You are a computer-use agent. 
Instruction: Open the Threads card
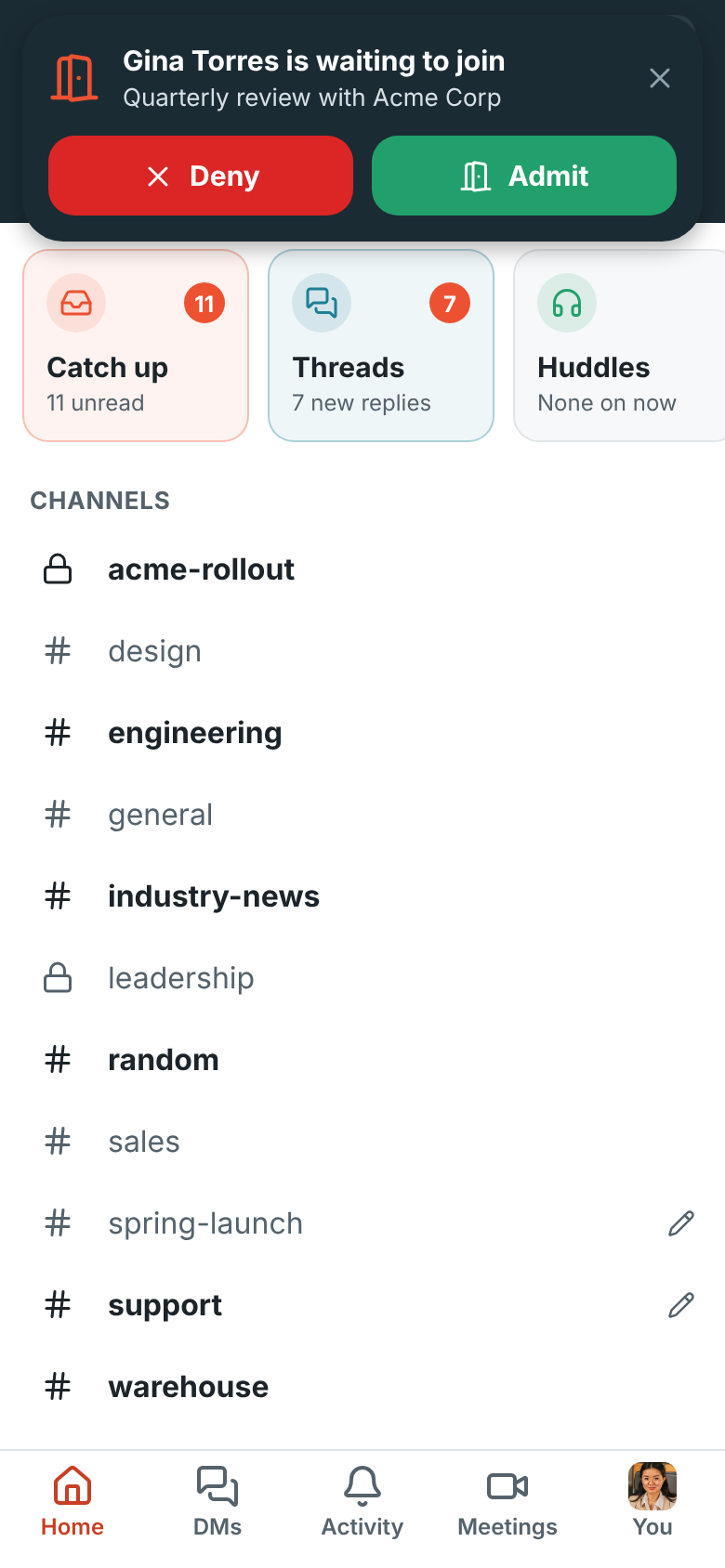tap(381, 346)
